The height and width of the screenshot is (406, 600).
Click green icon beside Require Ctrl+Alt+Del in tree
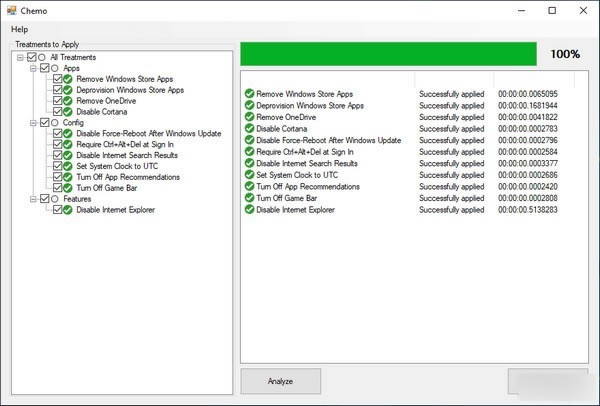[68, 144]
